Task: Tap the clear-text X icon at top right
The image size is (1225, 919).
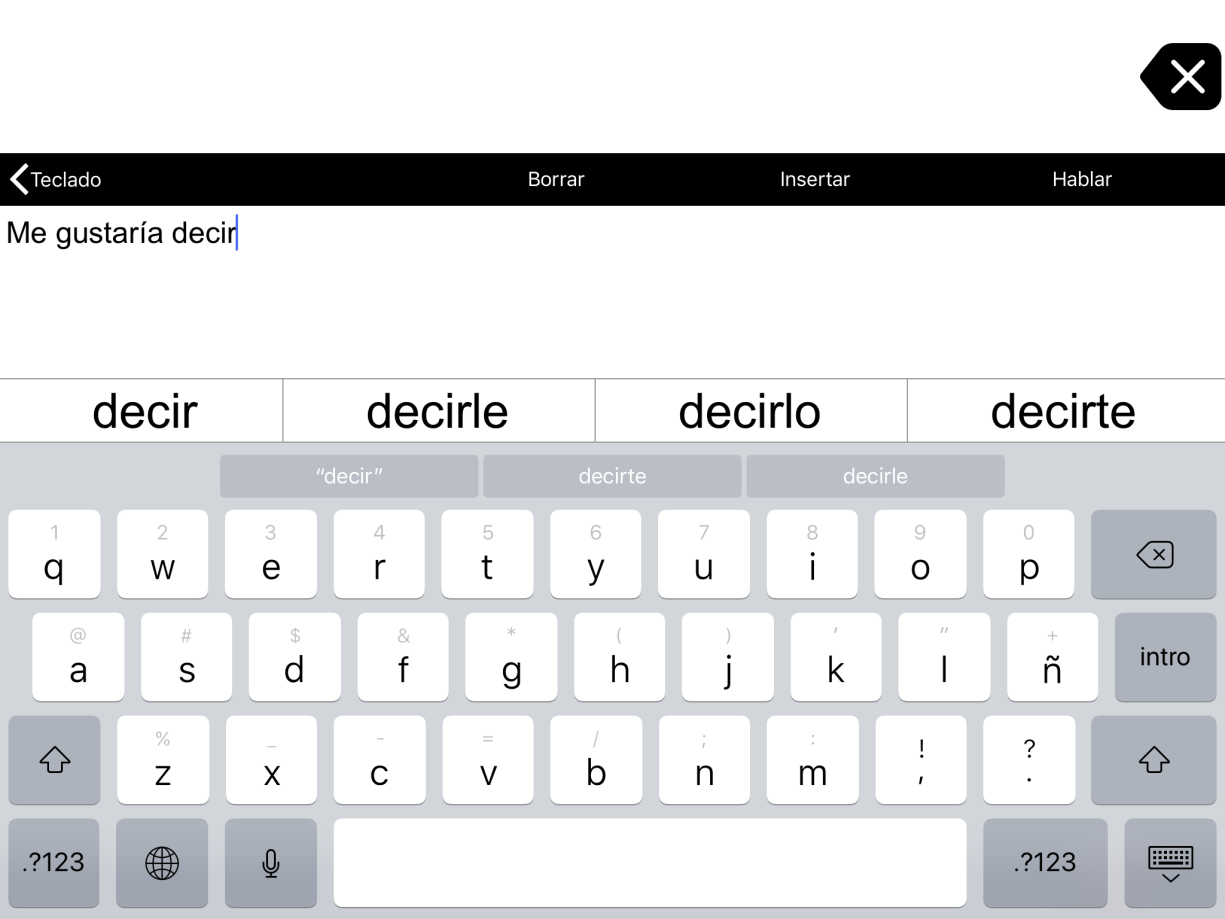Action: pos(1181,76)
